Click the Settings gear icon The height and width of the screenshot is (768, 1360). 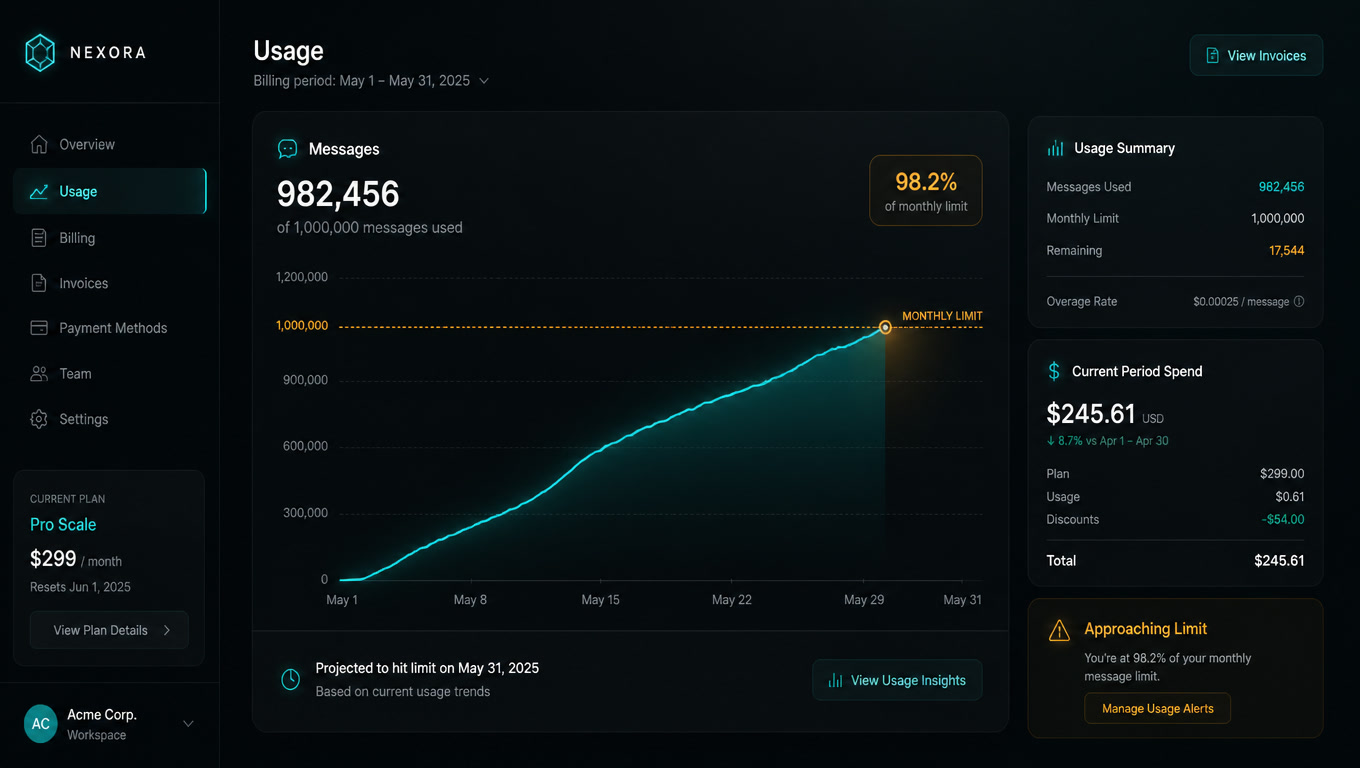tap(39, 419)
